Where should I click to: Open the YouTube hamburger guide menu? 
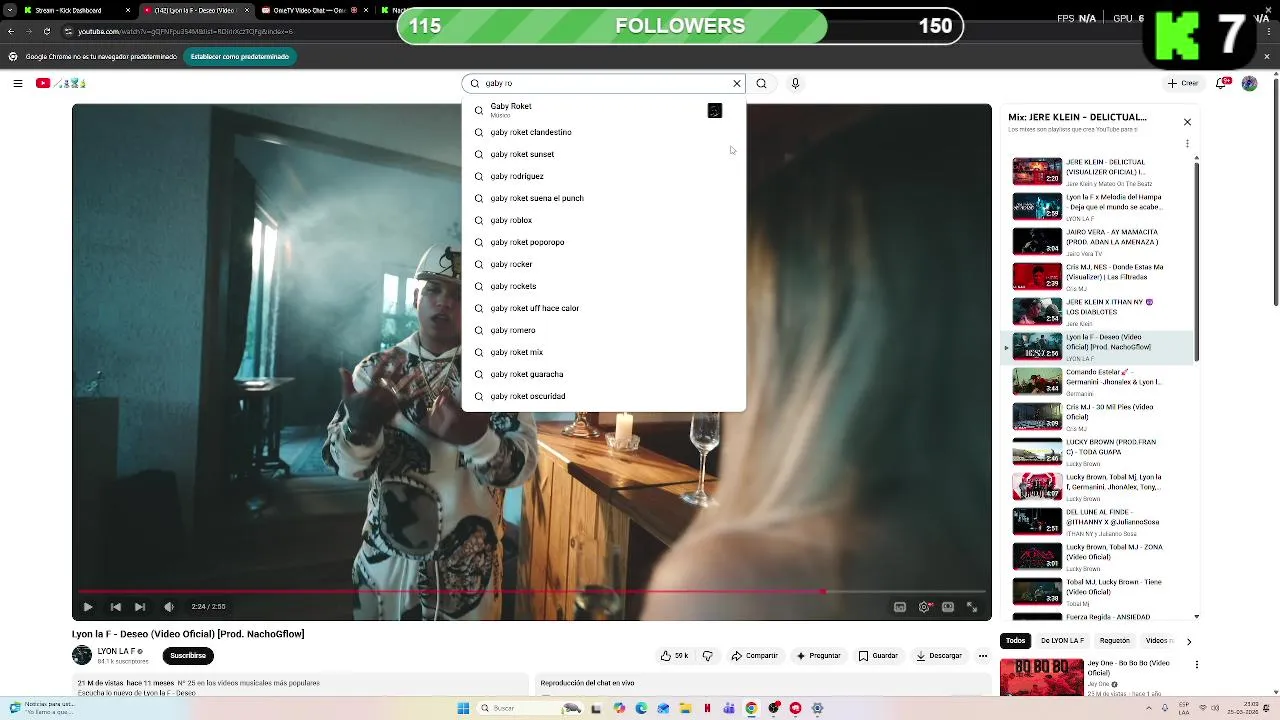click(18, 84)
